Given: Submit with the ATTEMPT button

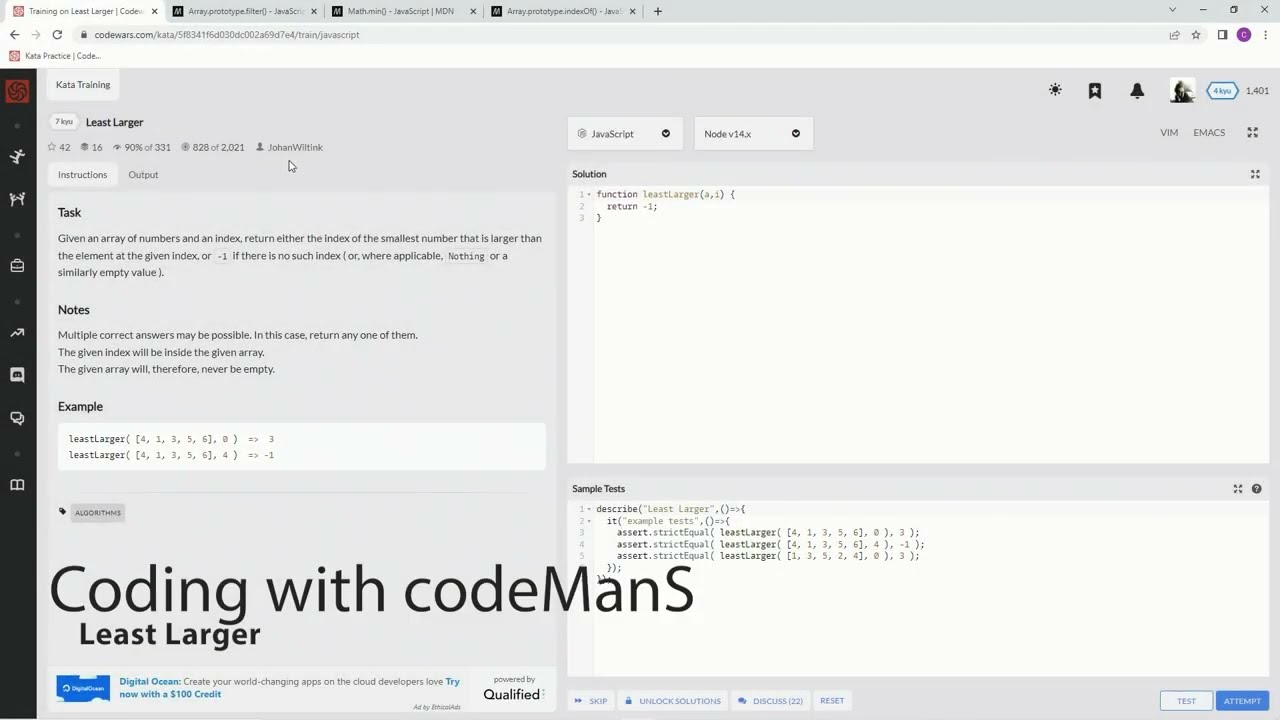Looking at the screenshot, I should [1242, 701].
